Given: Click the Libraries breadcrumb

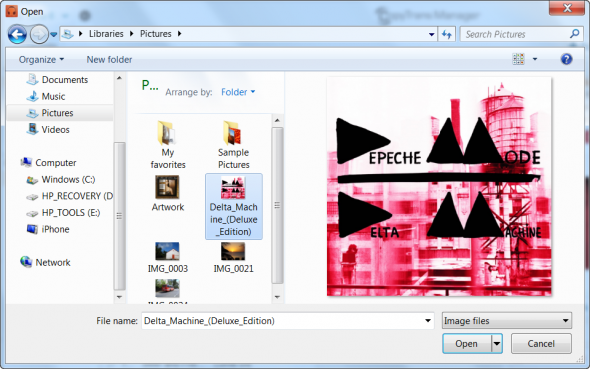Looking at the screenshot, I should (x=106, y=34).
